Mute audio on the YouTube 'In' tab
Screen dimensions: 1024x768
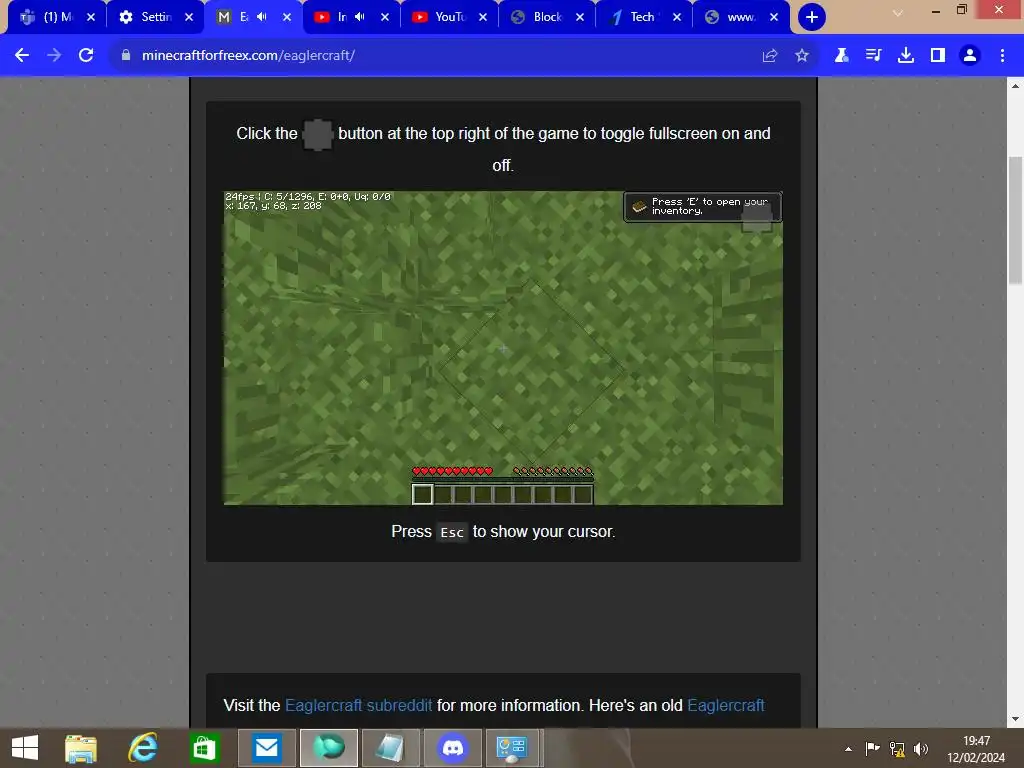[360, 17]
